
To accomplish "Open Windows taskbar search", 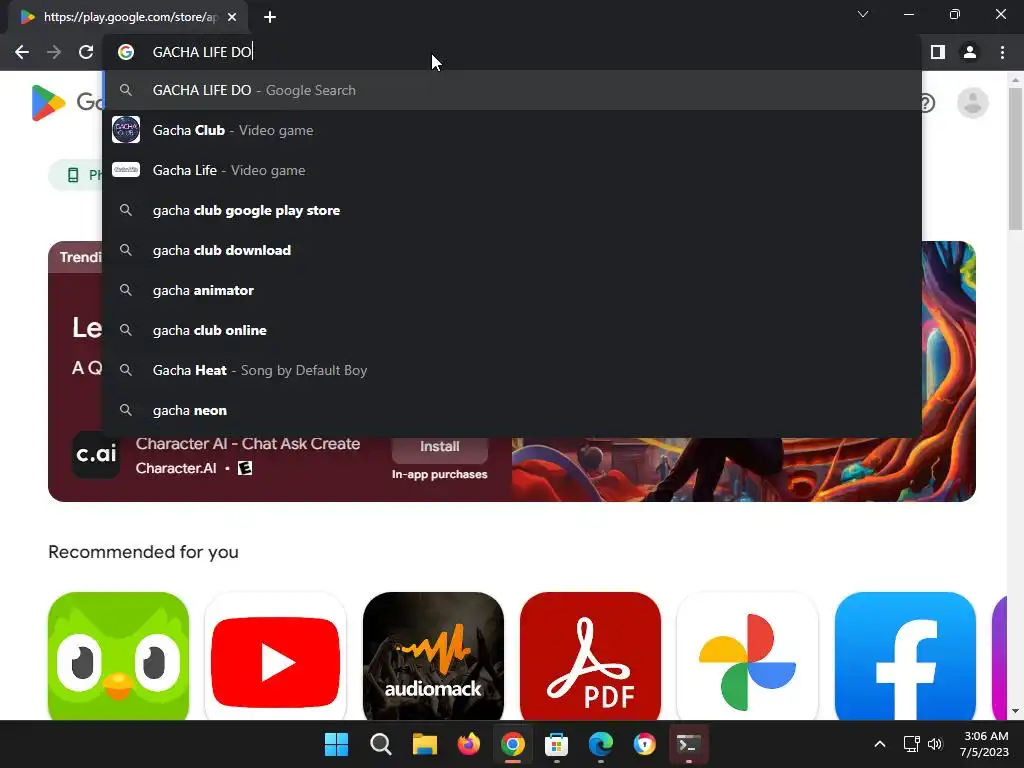I will (381, 744).
